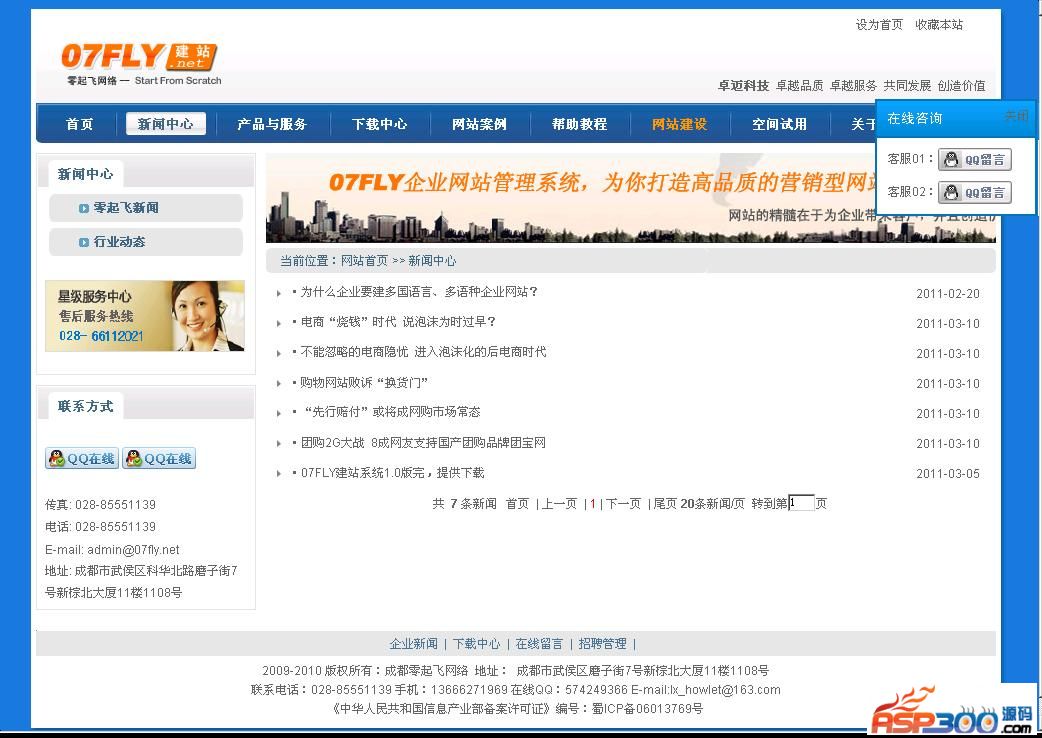Click 招聘管理 in the footer links
Image resolution: width=1042 pixels, height=738 pixels.
click(603, 644)
